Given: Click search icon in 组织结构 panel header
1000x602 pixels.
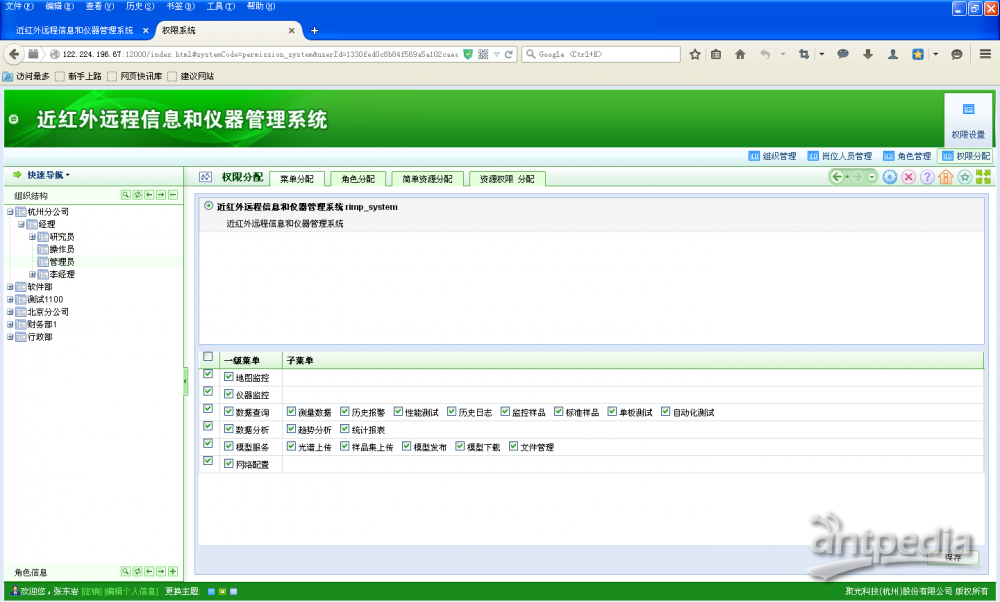Looking at the screenshot, I should pyautogui.click(x=126, y=195).
